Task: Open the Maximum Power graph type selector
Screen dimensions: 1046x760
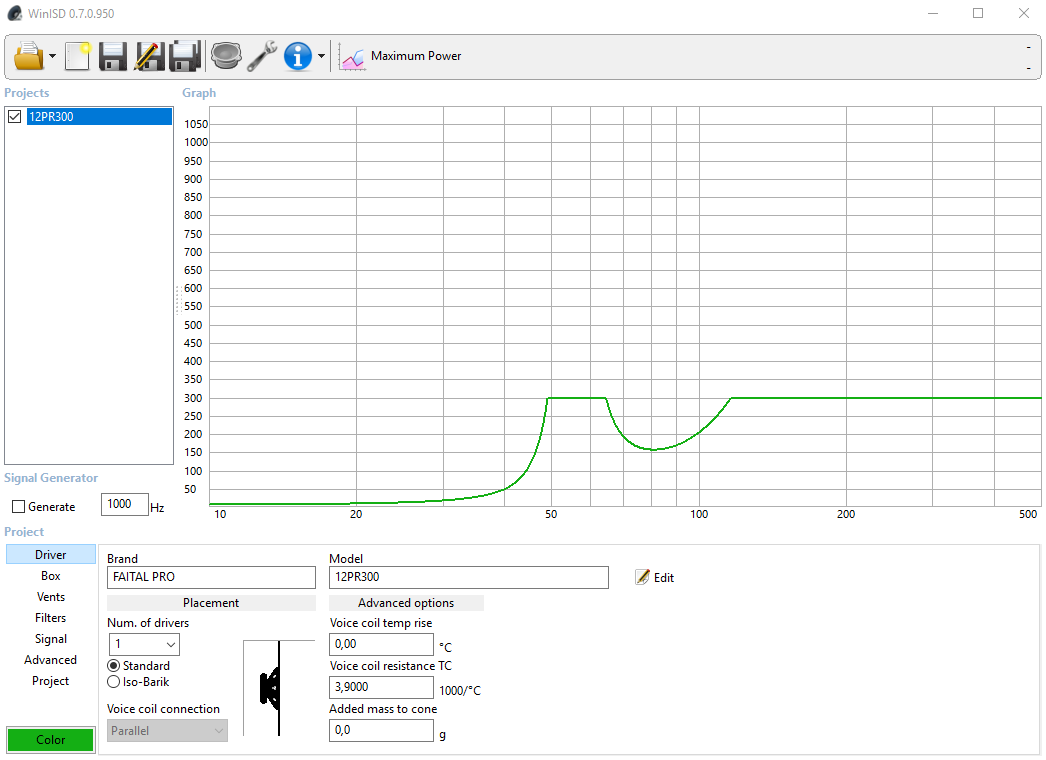Action: [401, 56]
